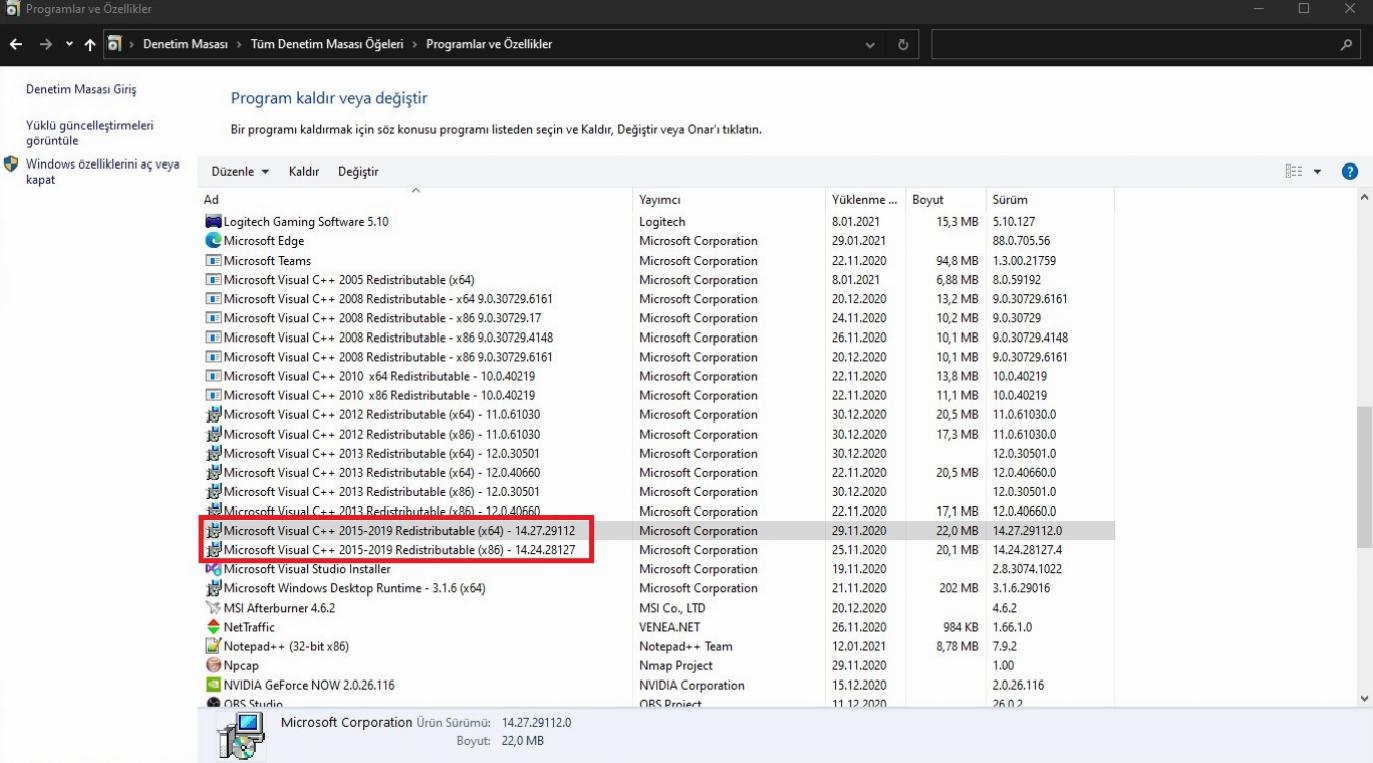Select Microsoft Visual C++ 2012 Redistributable (x86) - 11.0.61030

(658, 434)
